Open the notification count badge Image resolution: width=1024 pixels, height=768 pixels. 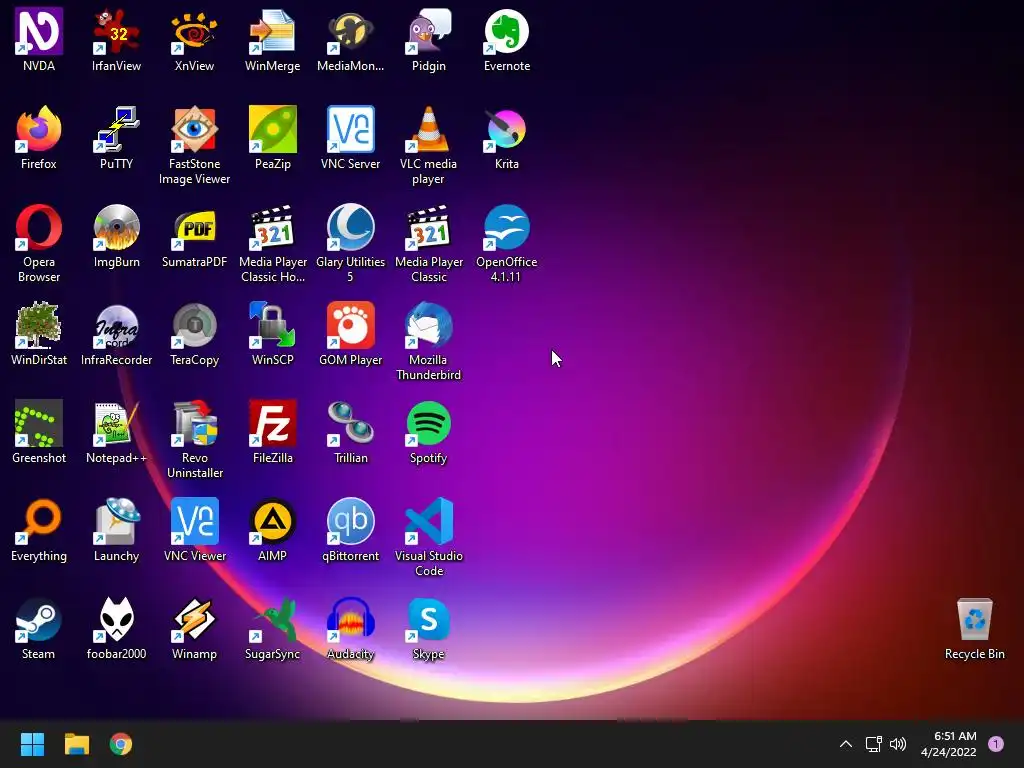coord(996,744)
